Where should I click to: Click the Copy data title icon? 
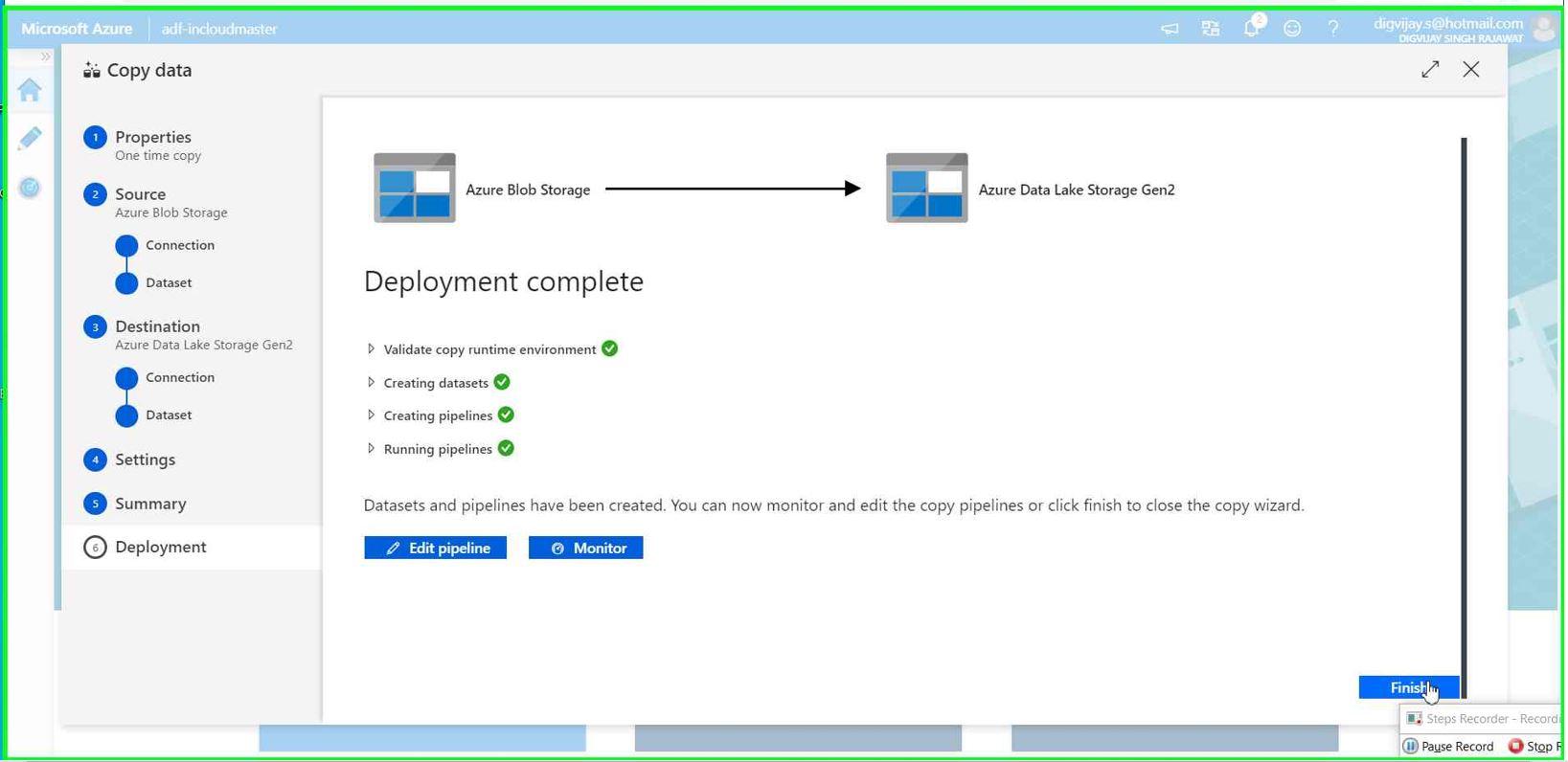(x=92, y=70)
